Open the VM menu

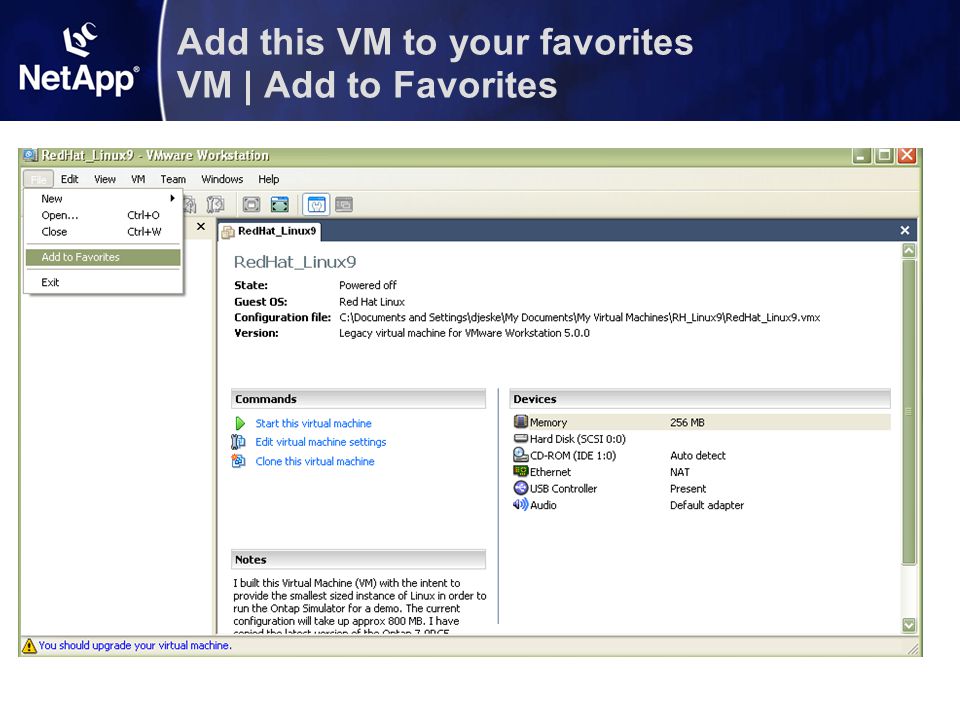click(138, 179)
